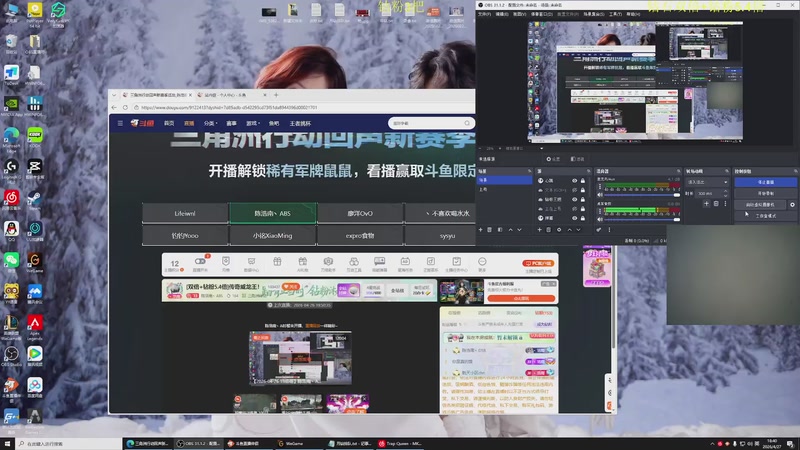Screen dimensions: 800x450
Task: Switch to the second browser tab 个人中心
Action: (231, 95)
